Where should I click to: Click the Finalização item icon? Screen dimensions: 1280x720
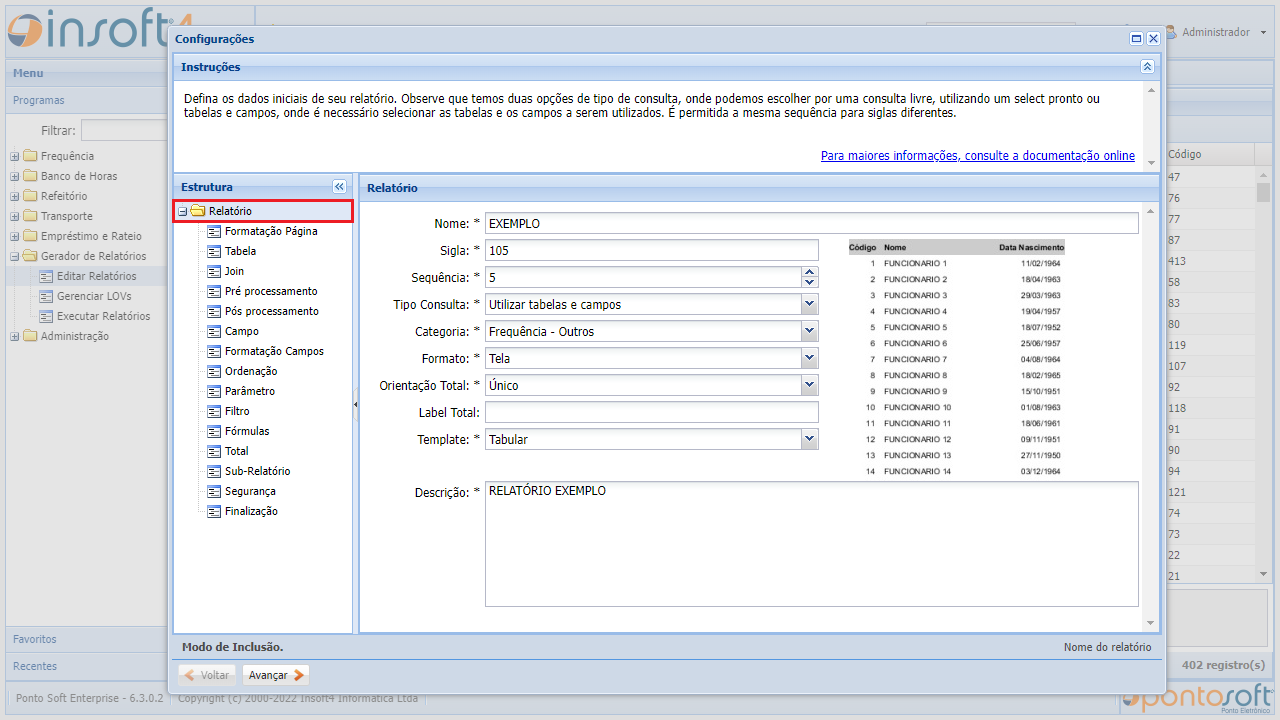[214, 511]
